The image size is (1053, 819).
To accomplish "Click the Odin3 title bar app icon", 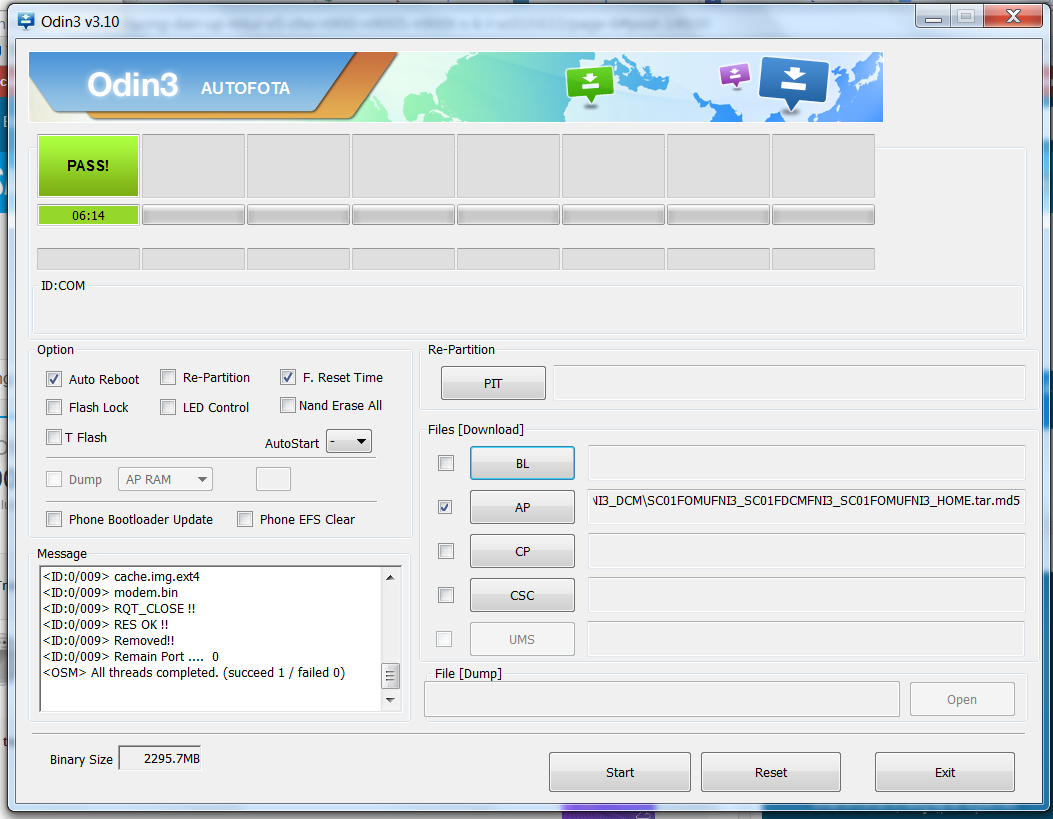I will click(x=26, y=21).
